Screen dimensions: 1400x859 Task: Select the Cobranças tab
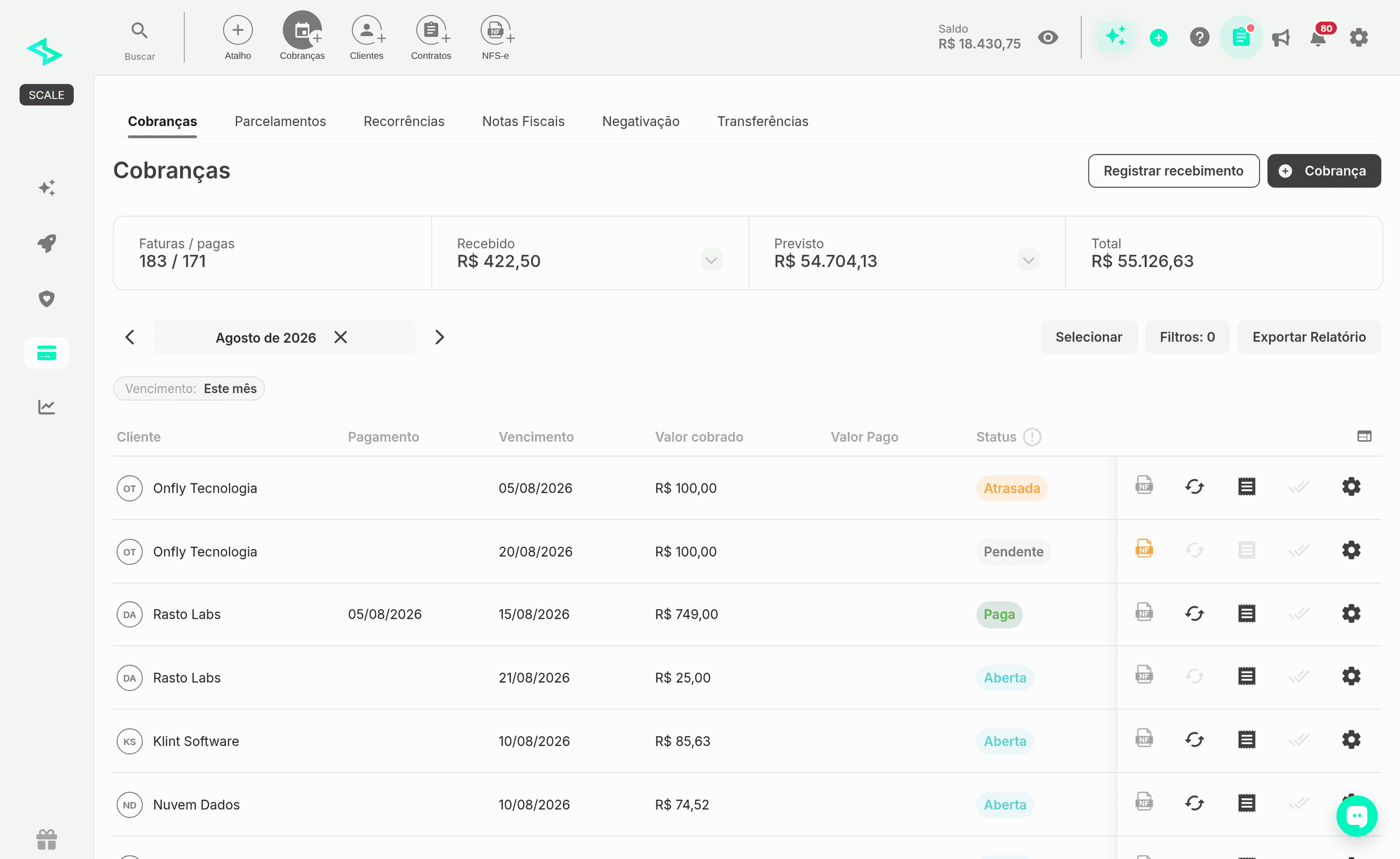coord(163,121)
